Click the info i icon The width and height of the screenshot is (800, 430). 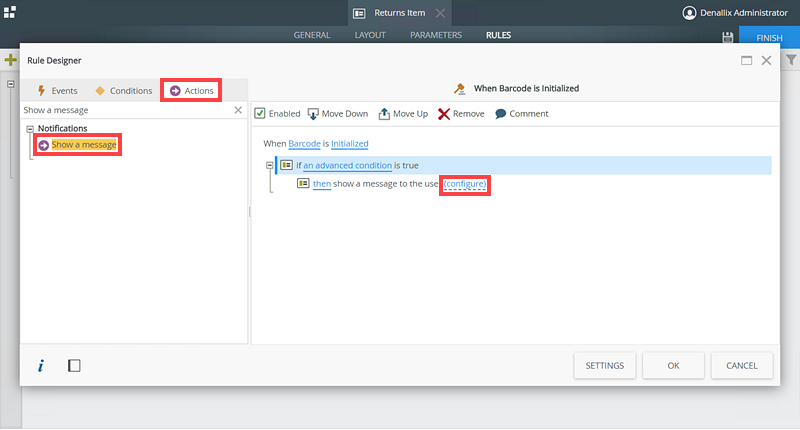pos(41,366)
